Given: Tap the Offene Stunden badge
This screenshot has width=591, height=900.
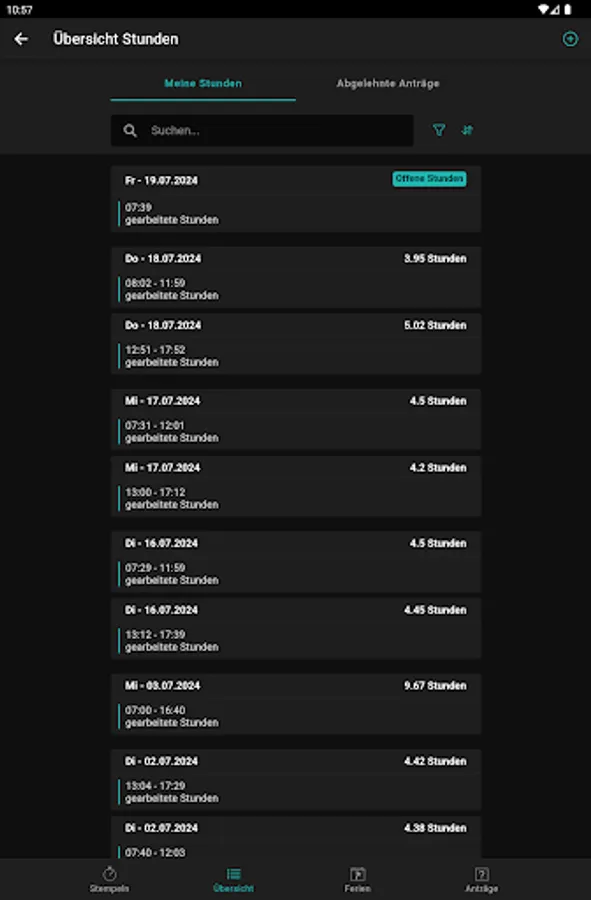Looking at the screenshot, I should (429, 178).
